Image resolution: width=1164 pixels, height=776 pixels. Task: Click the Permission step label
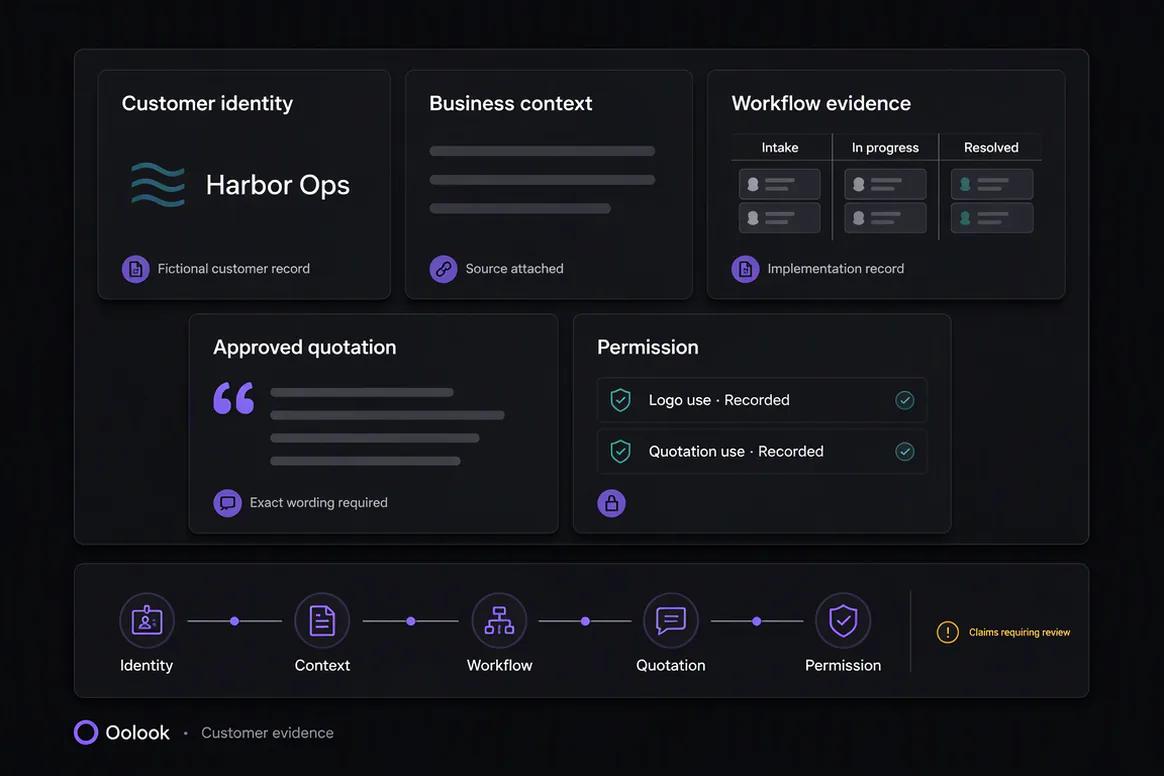click(x=843, y=665)
